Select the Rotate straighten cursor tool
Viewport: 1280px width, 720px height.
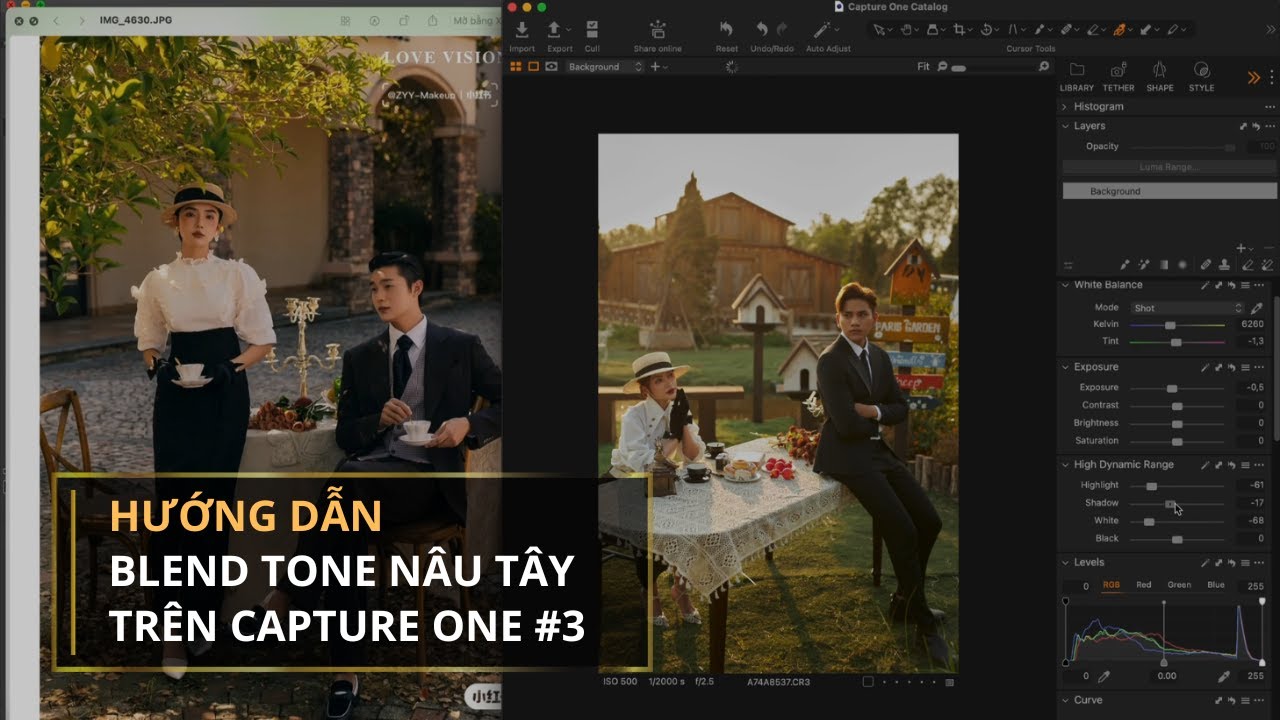coord(986,30)
